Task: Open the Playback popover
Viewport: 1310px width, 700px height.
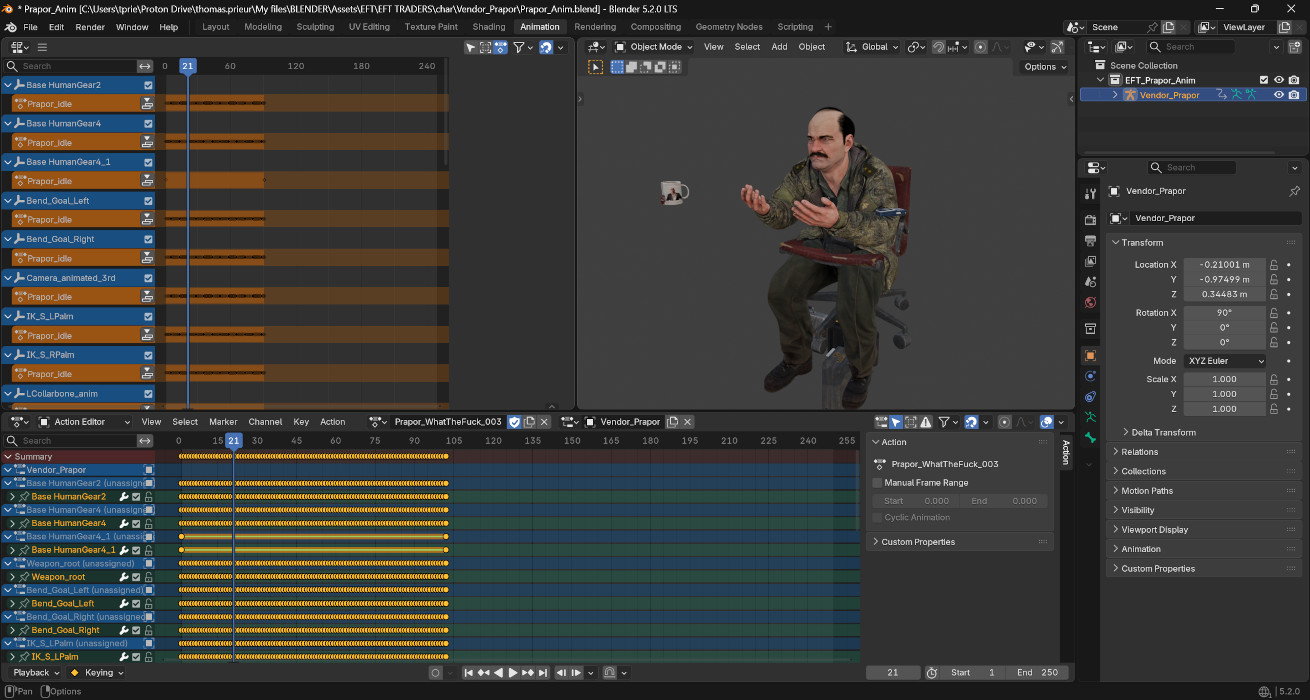Action: tap(36, 673)
